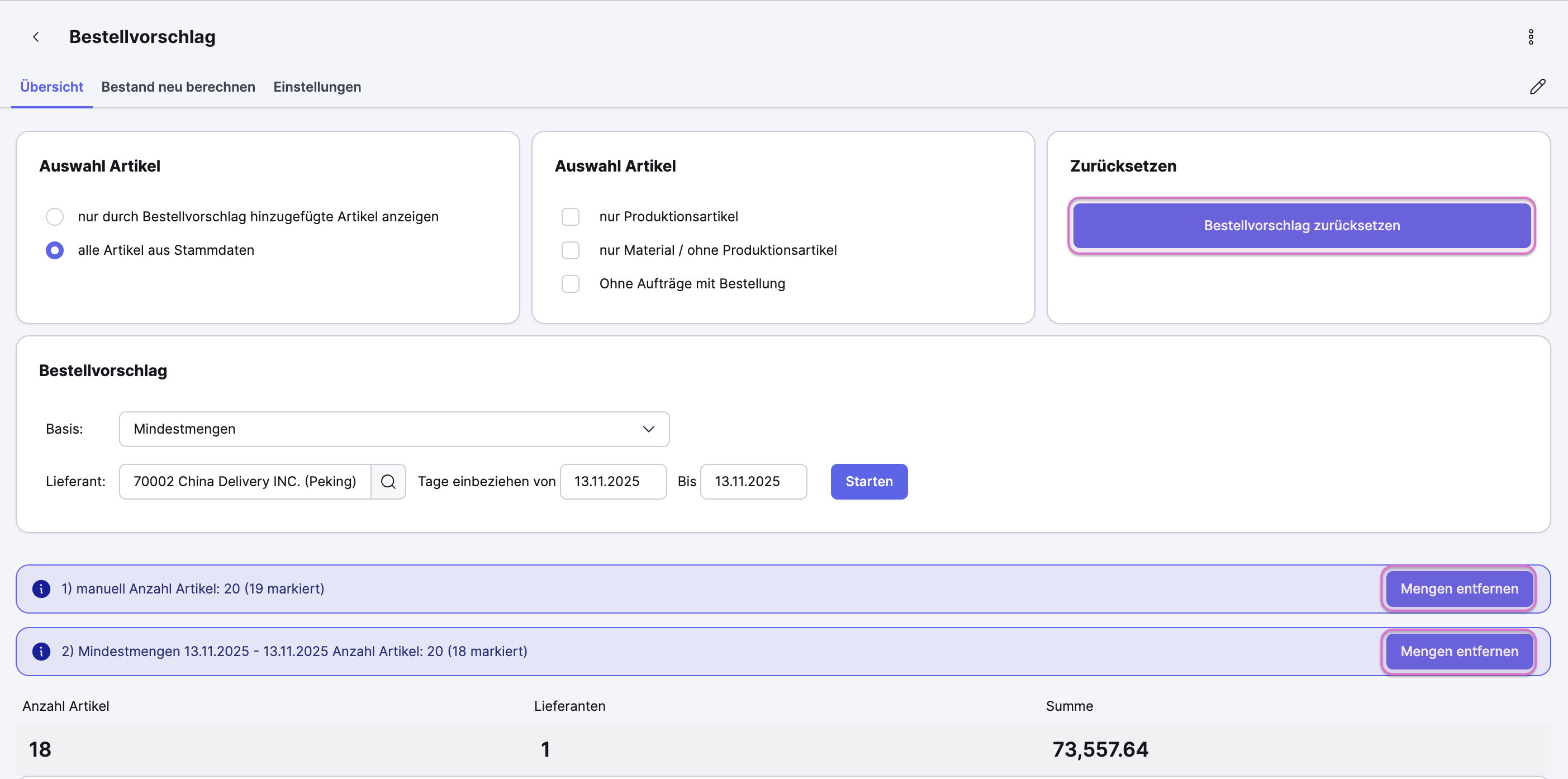
Task: Click the pencil edit icon
Action: (1537, 87)
